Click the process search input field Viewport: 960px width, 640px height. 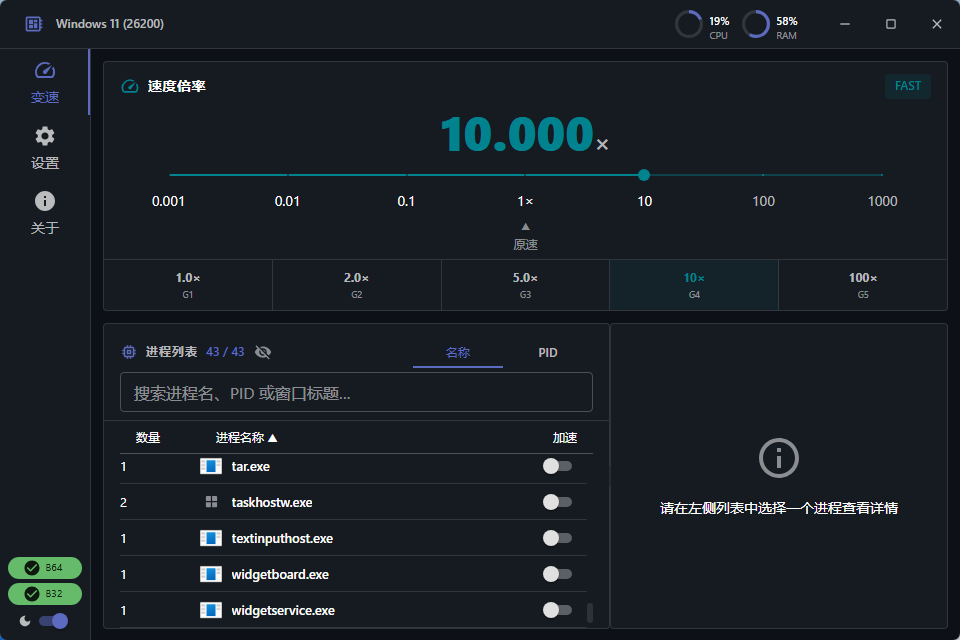click(356, 393)
